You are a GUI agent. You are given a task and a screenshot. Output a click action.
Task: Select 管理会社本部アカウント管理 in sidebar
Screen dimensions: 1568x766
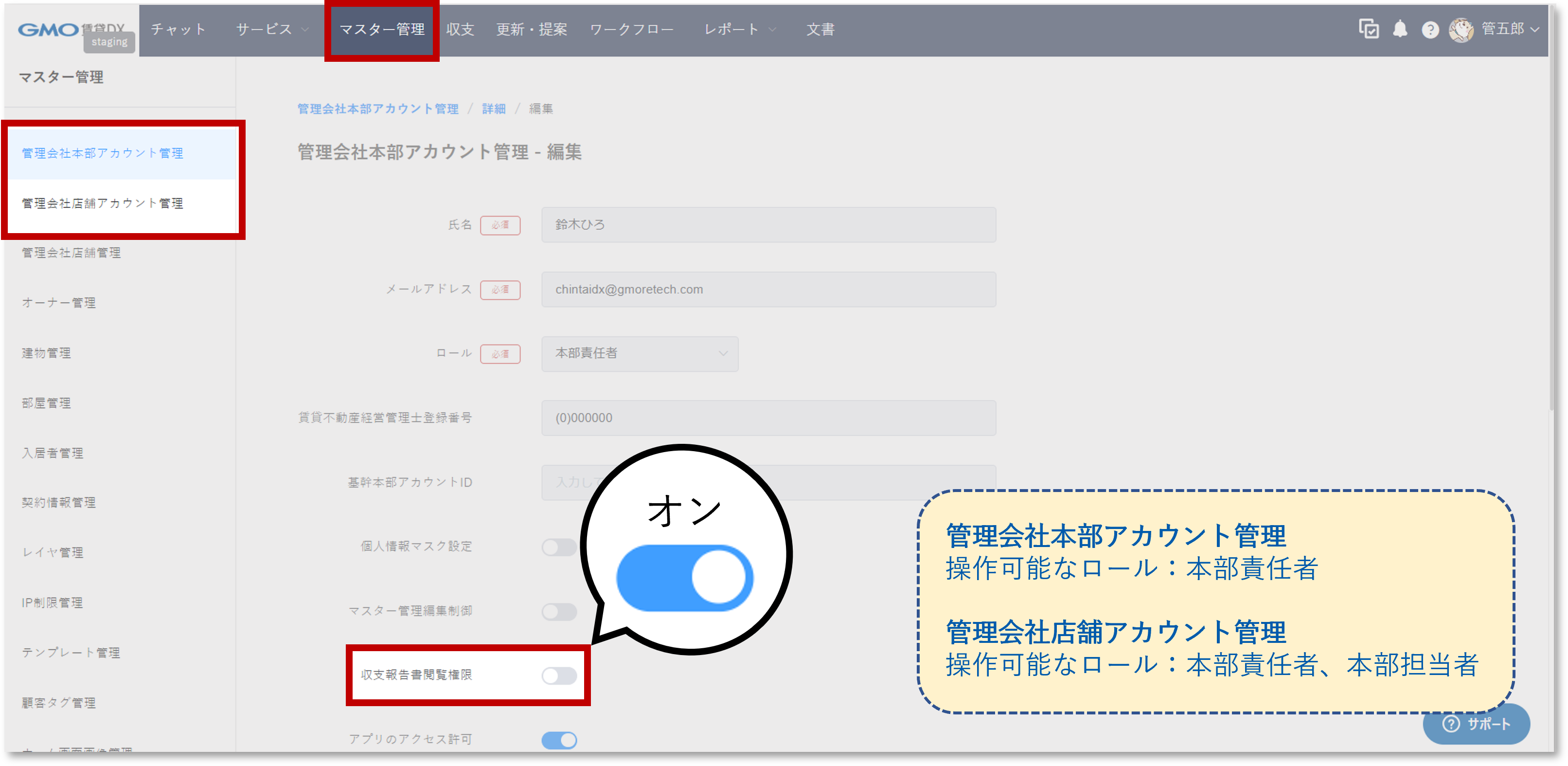(122, 153)
